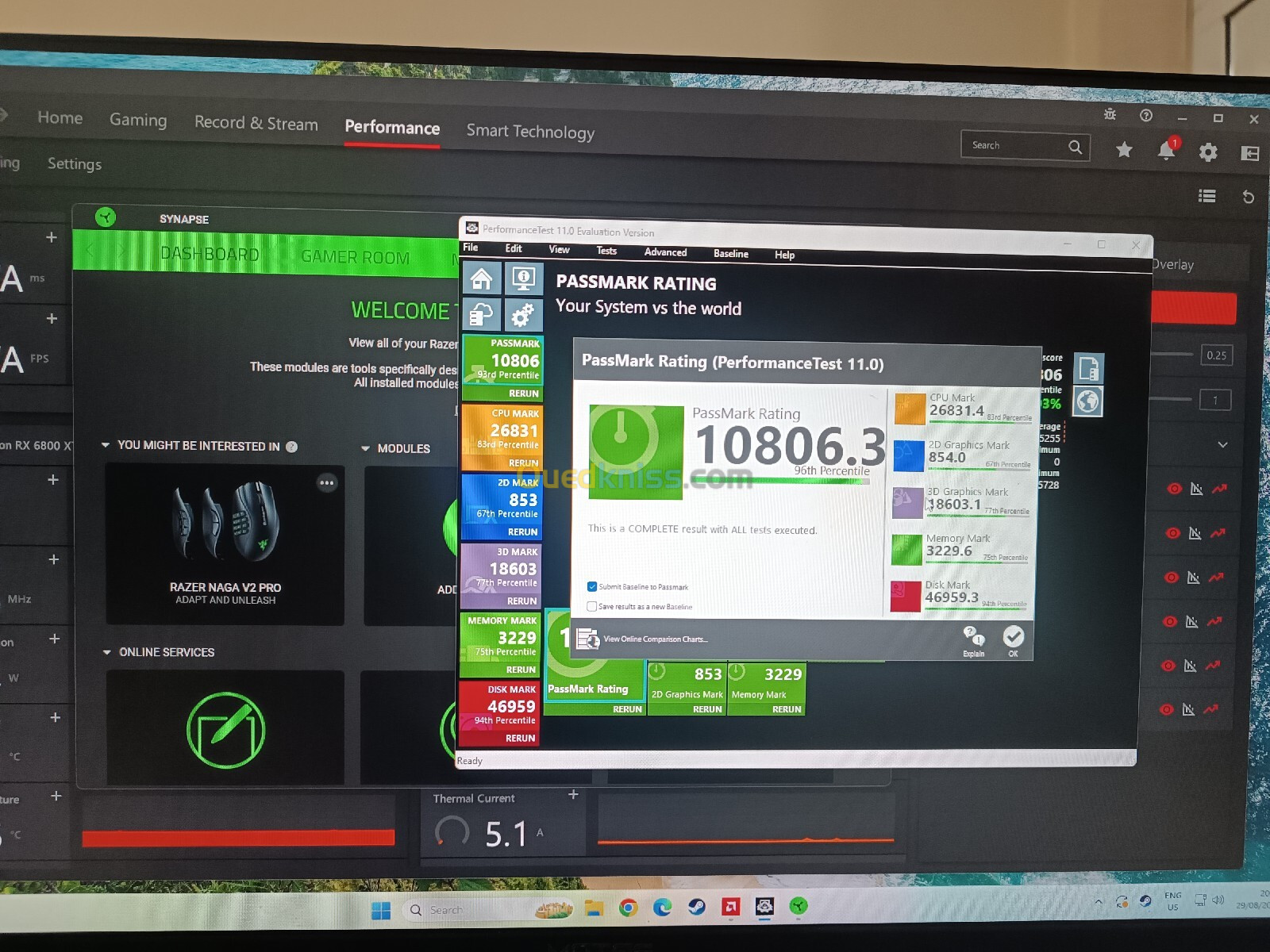Open the Smart Technology tab
The height and width of the screenshot is (952, 1270).
[x=530, y=132]
